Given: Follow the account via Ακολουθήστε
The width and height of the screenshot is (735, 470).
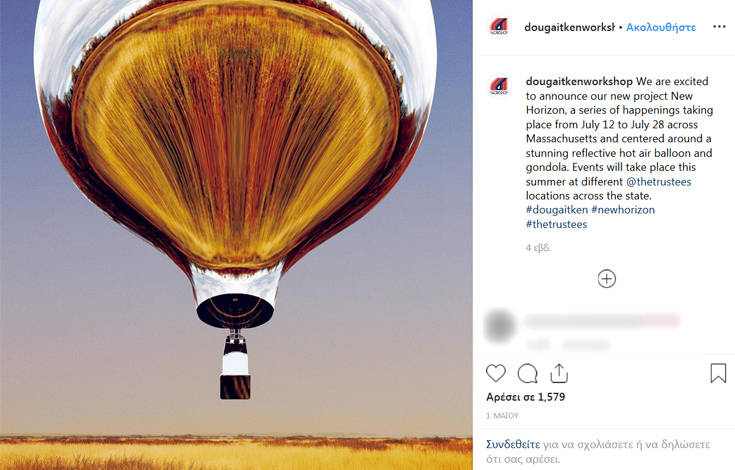Looking at the screenshot, I should coord(661,27).
